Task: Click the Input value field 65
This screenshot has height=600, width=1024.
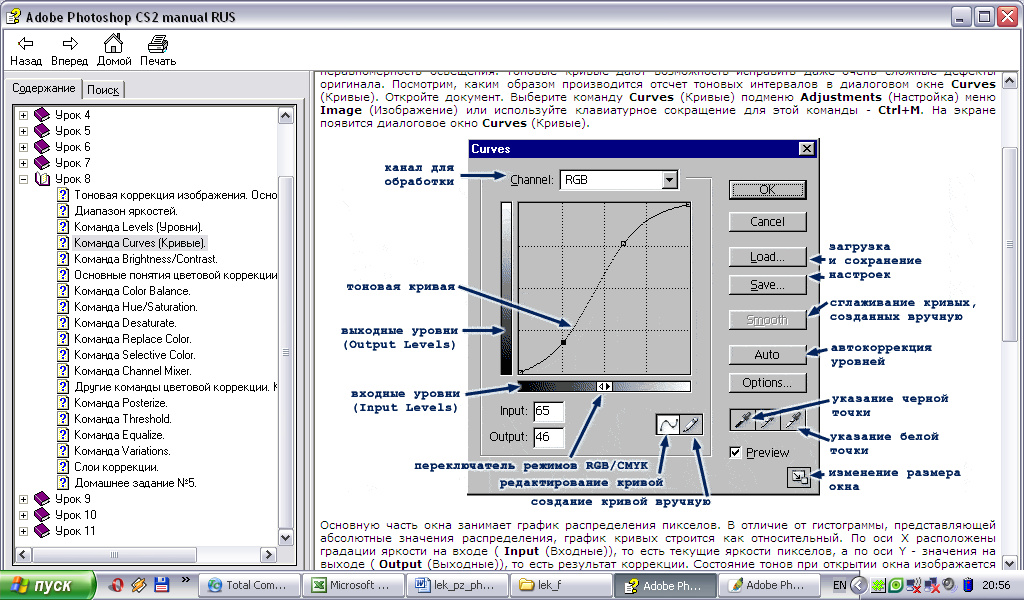Action: (549, 411)
